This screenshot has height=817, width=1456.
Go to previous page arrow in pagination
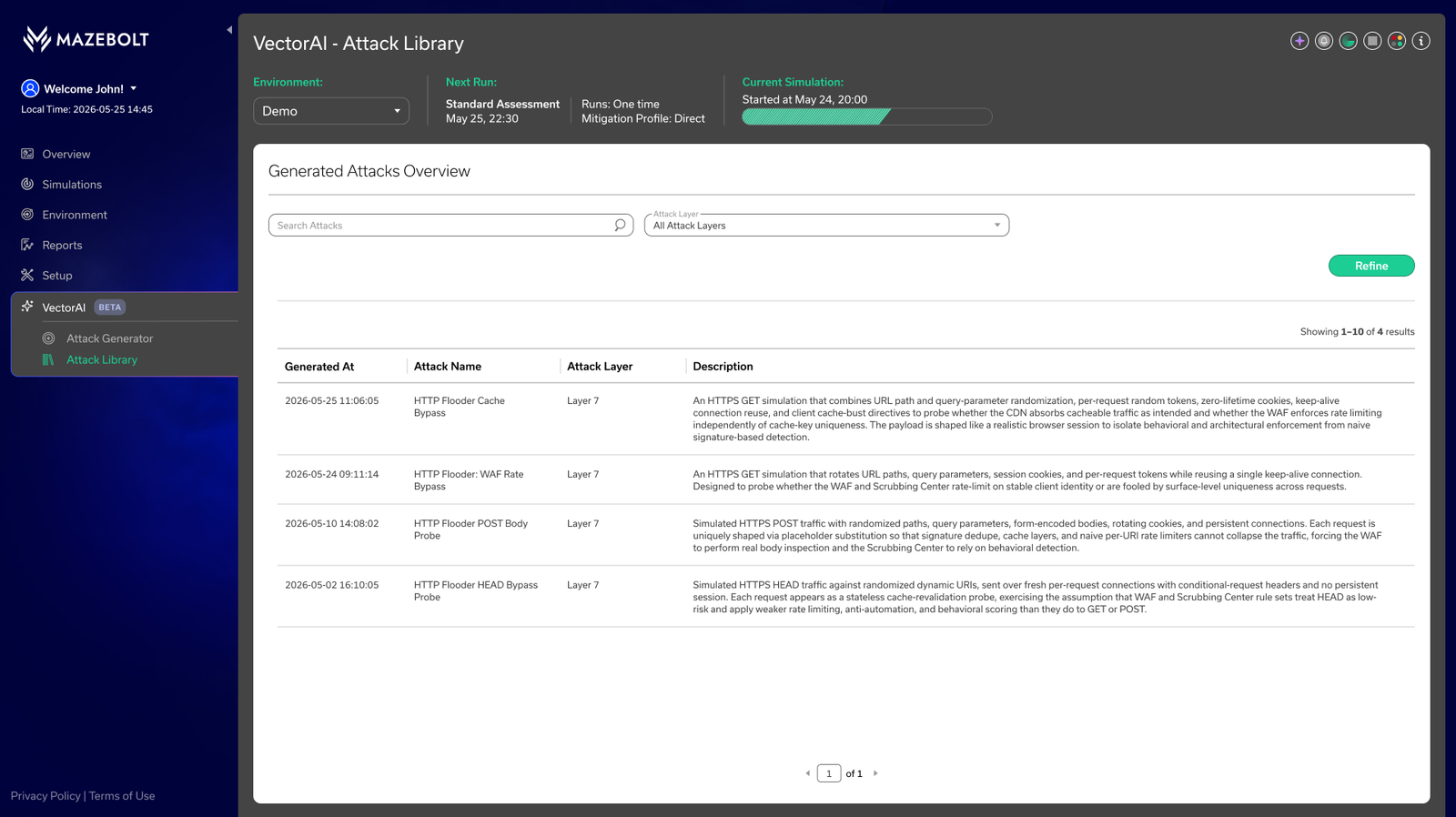(x=807, y=773)
